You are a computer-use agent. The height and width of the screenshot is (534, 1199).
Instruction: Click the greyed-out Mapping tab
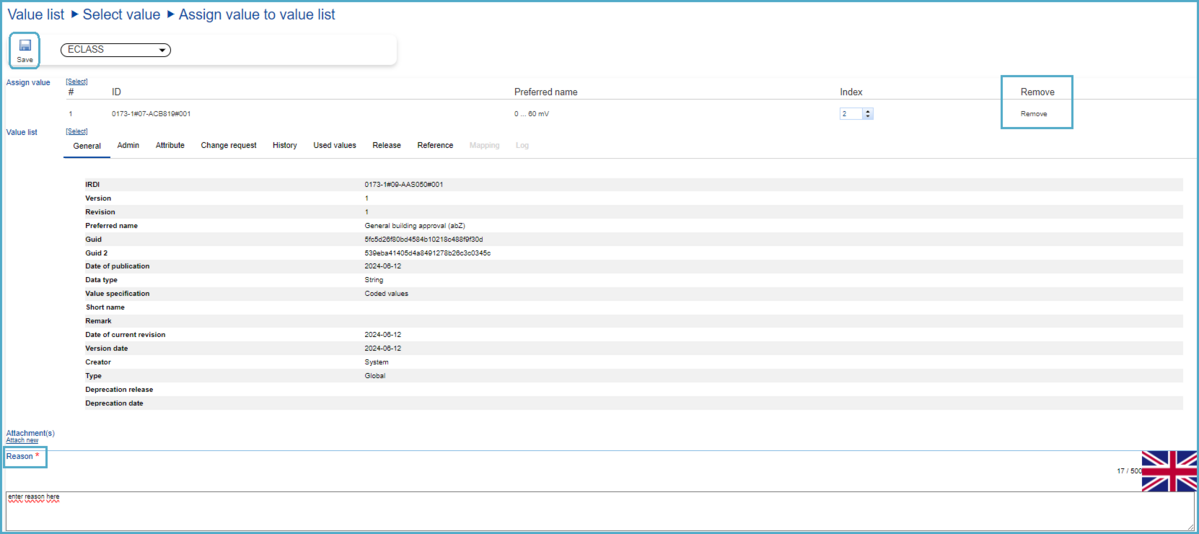484,146
